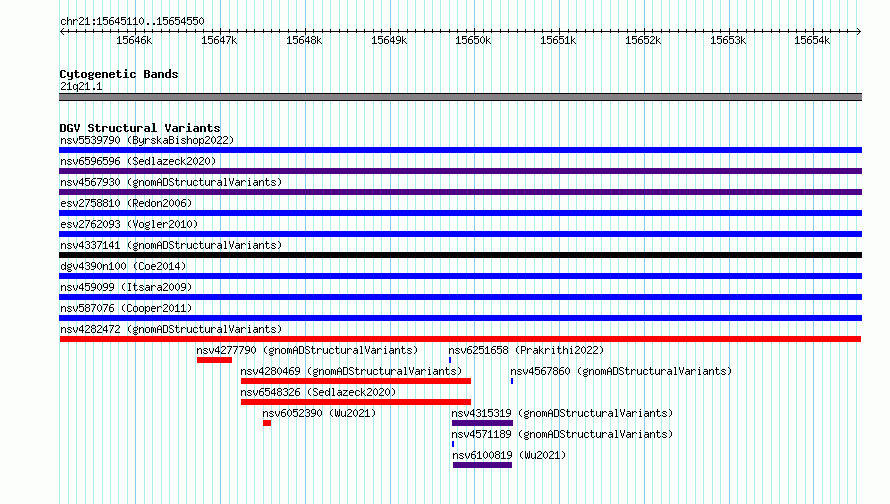The height and width of the screenshot is (504, 890).
Task: Click nsv4567860 (gnomADStructuralVariants) label
Action: tap(621, 371)
